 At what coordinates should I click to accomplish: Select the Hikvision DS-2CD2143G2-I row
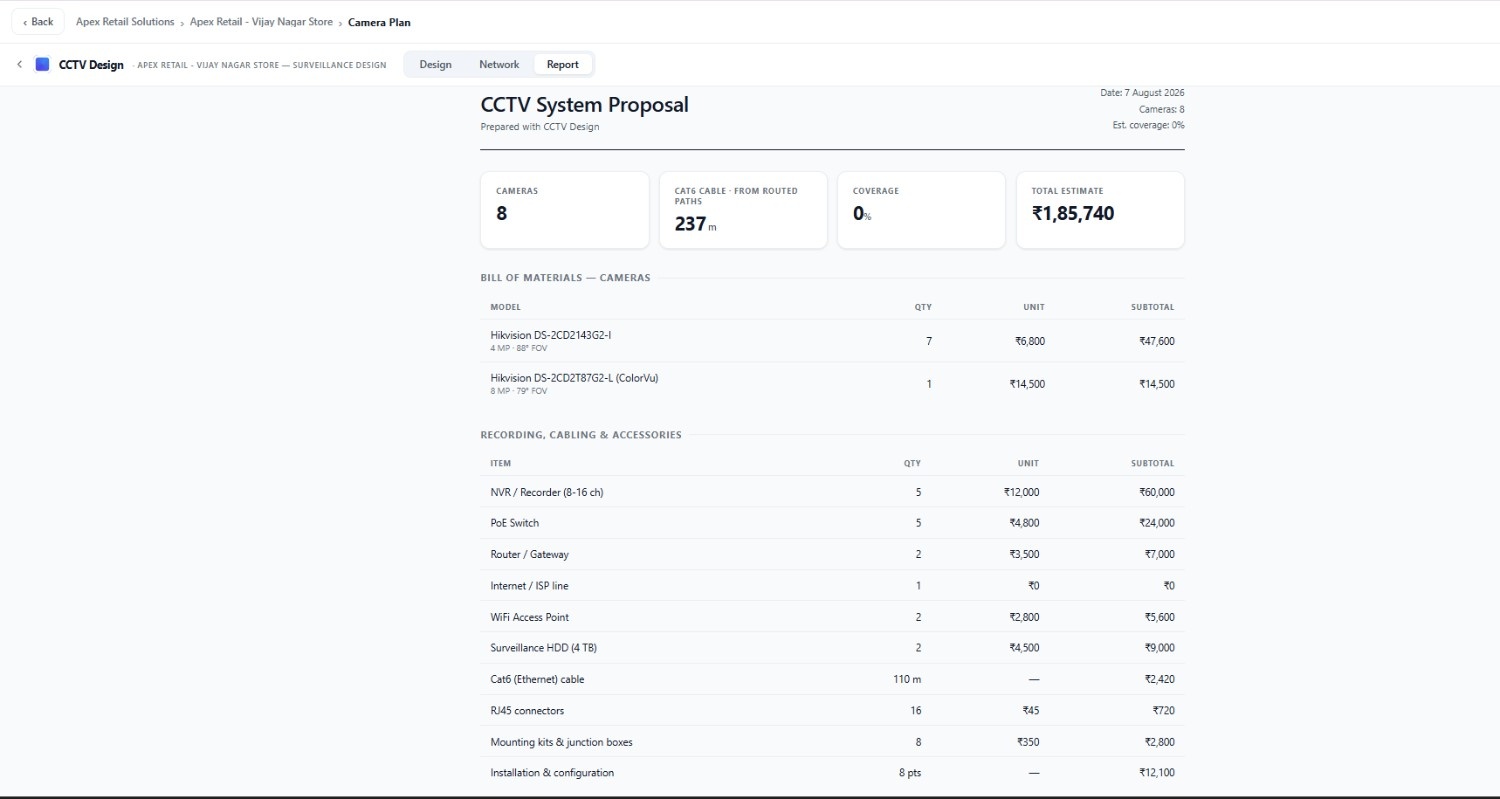pos(832,341)
